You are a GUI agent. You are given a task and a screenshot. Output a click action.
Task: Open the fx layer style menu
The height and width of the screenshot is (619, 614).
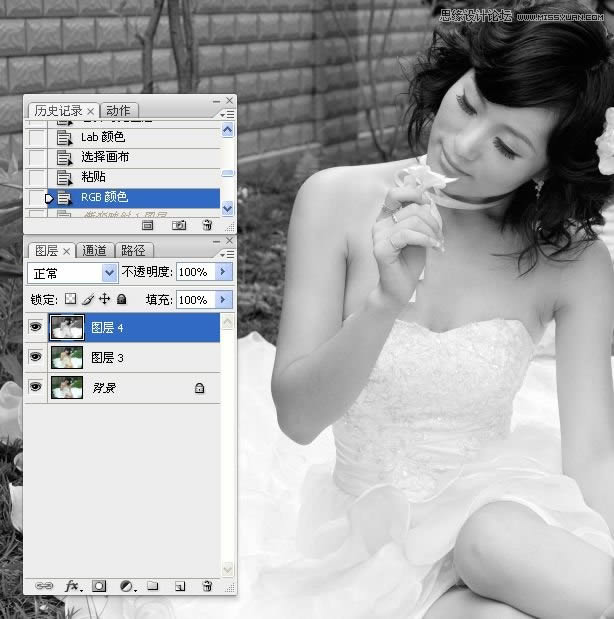pyautogui.click(x=72, y=586)
